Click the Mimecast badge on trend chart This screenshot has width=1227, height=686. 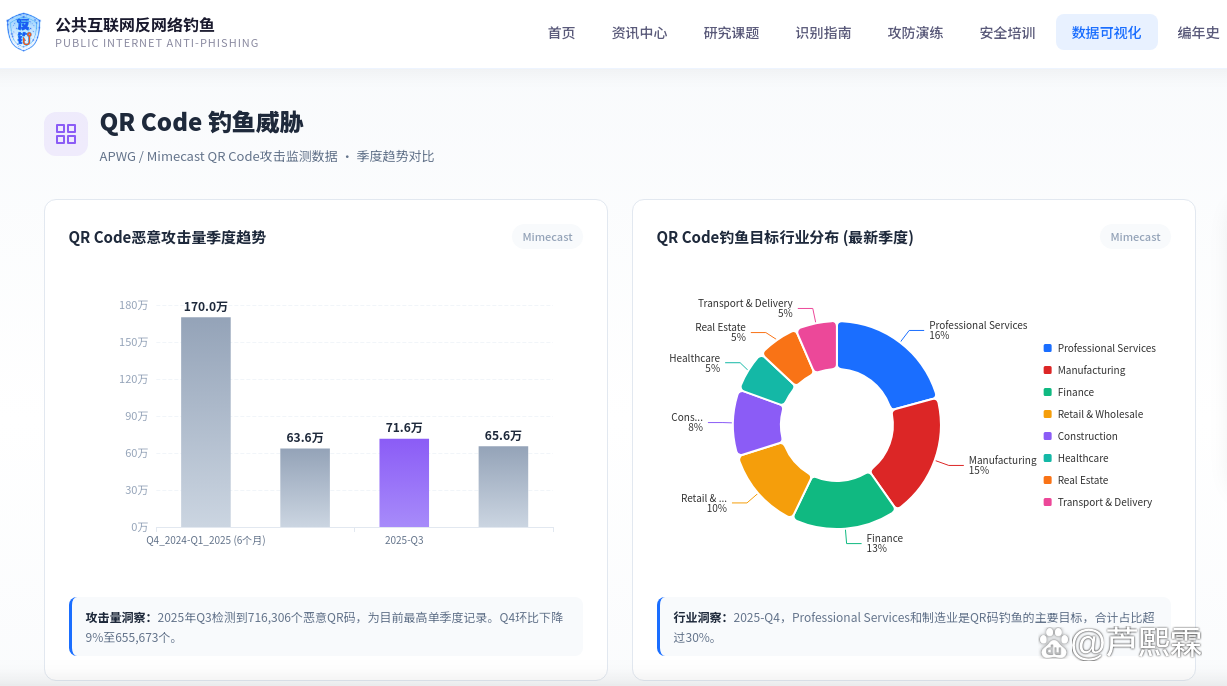coord(548,237)
